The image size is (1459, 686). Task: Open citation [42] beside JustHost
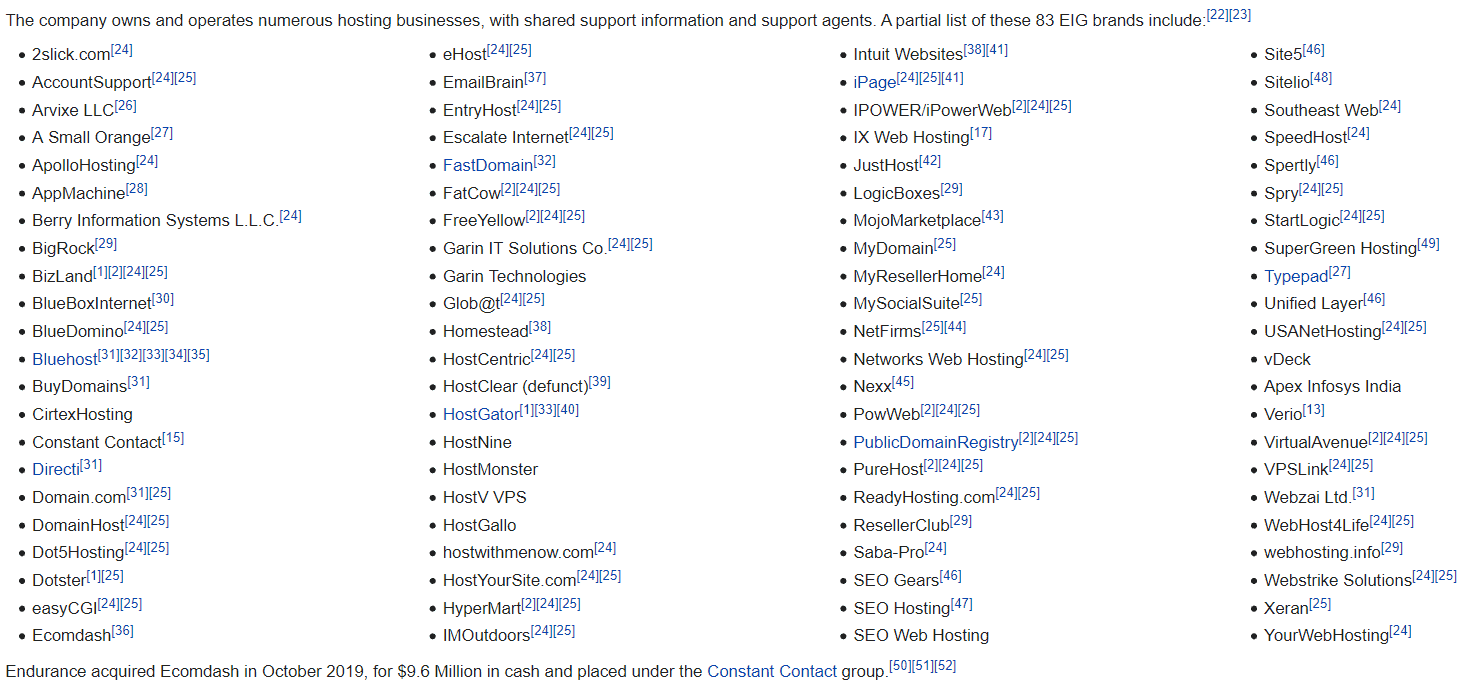tap(930, 160)
